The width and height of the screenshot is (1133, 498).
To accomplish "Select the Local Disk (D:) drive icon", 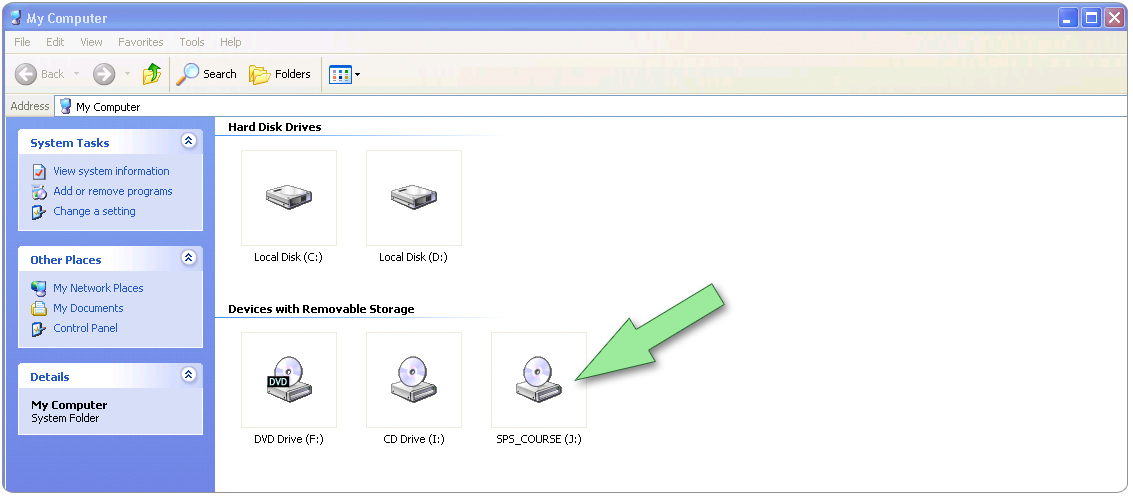I will [x=413, y=197].
